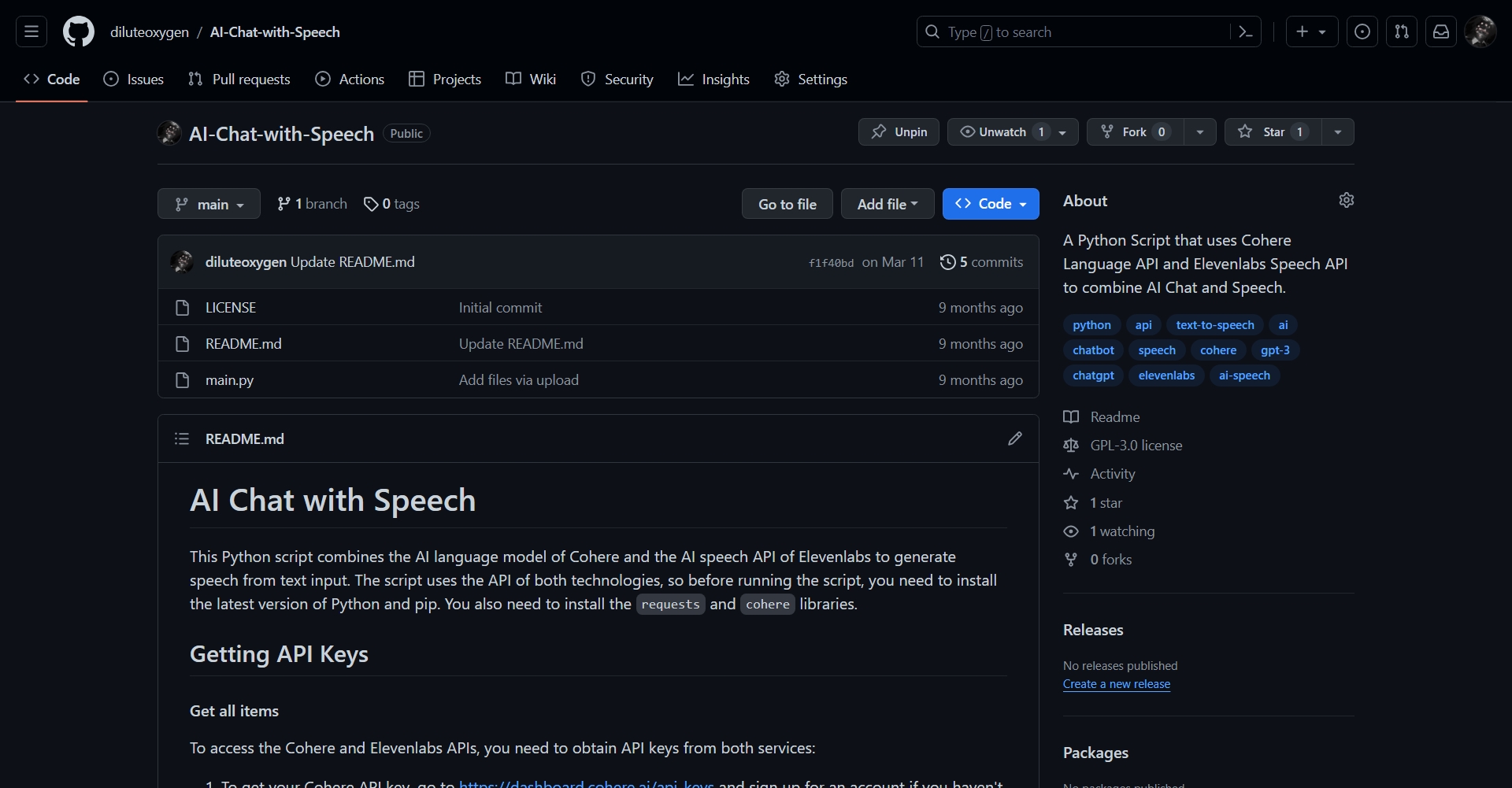Open the command palette icon

click(x=1246, y=32)
